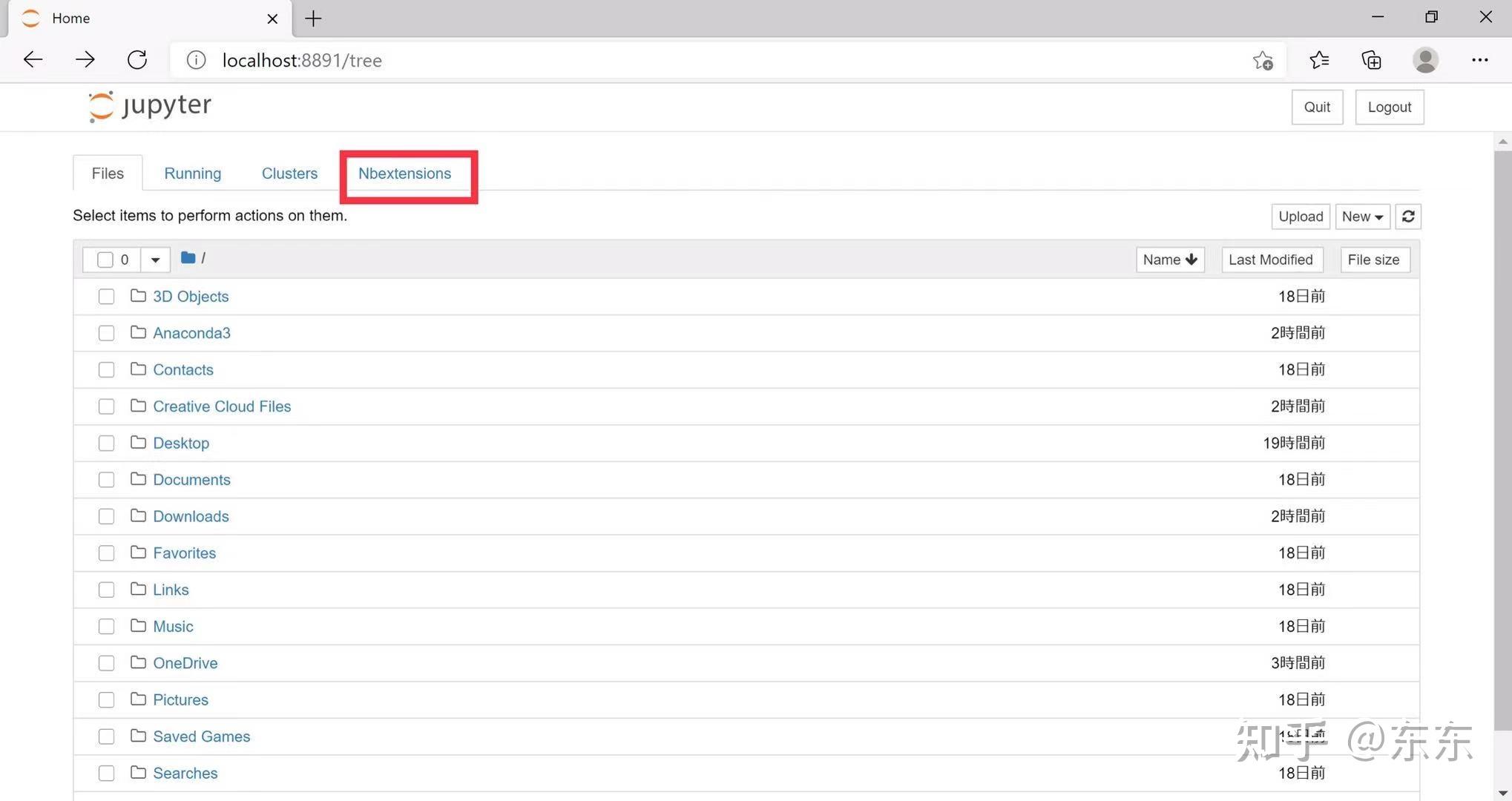Open the New dropdown menu
Viewport: 1512px width, 801px height.
coord(1362,216)
